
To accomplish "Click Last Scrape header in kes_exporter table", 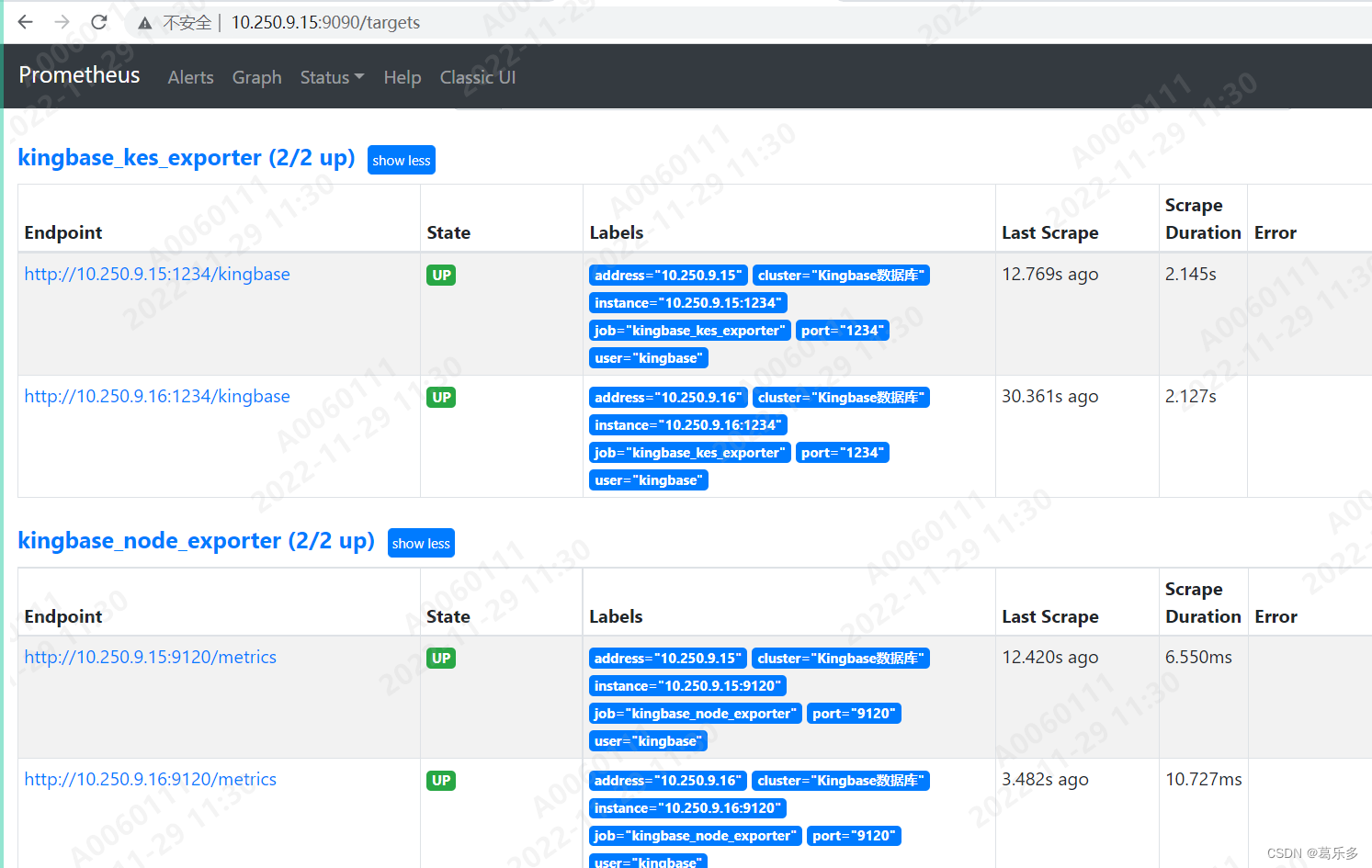I will [1050, 232].
